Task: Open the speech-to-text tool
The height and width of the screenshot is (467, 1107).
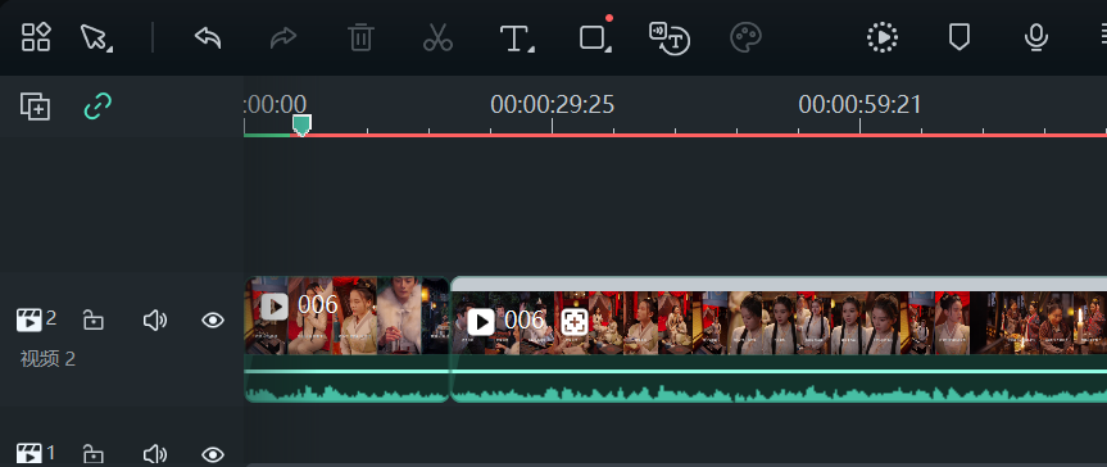Action: click(x=669, y=38)
